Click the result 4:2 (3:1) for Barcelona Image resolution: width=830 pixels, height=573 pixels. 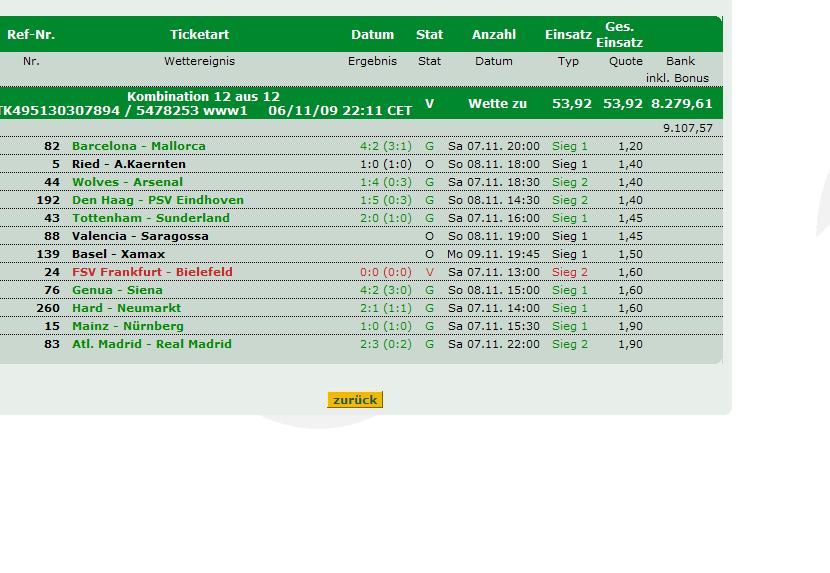pyautogui.click(x=386, y=146)
